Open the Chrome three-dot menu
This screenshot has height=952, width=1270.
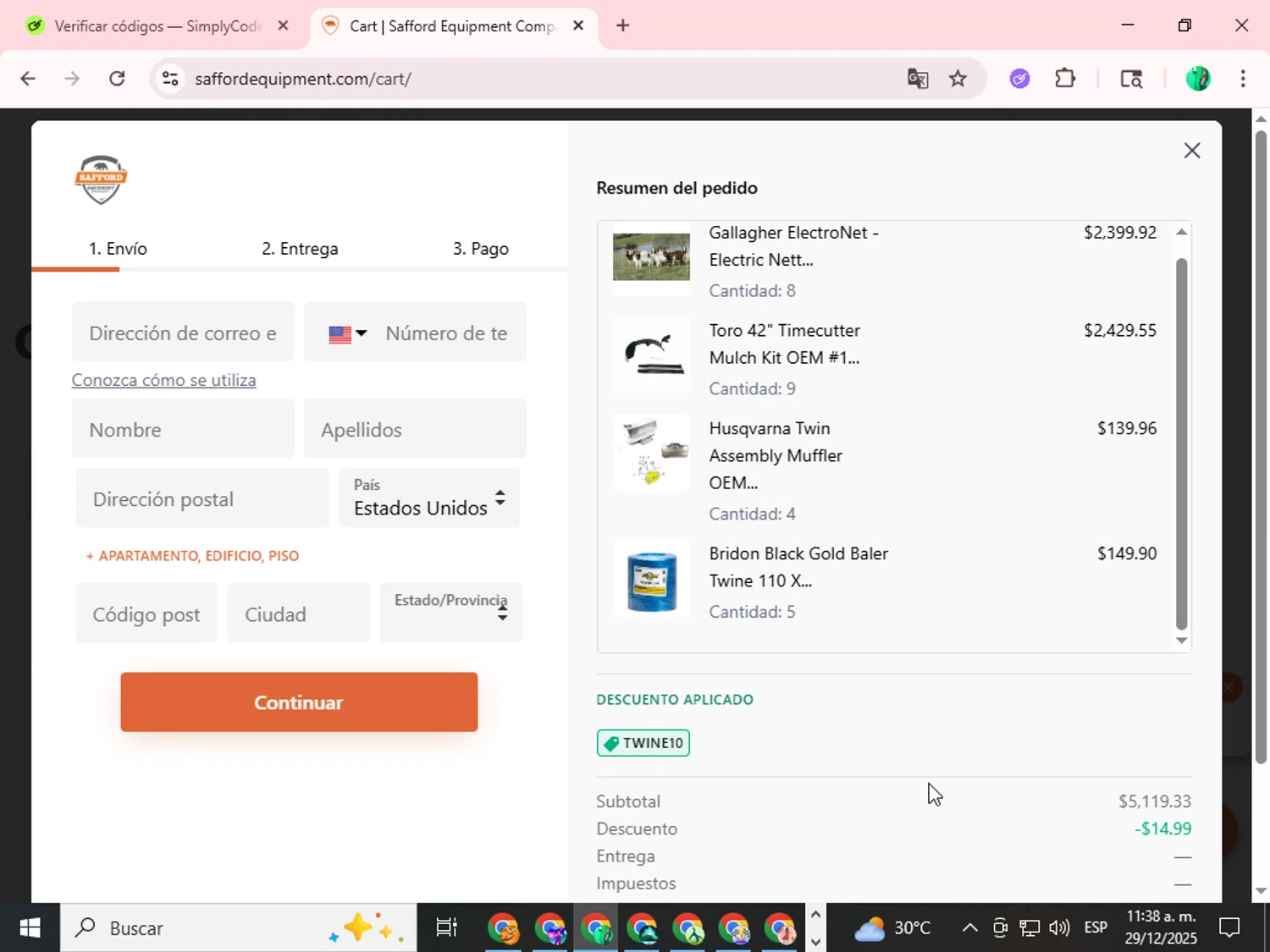[1243, 79]
